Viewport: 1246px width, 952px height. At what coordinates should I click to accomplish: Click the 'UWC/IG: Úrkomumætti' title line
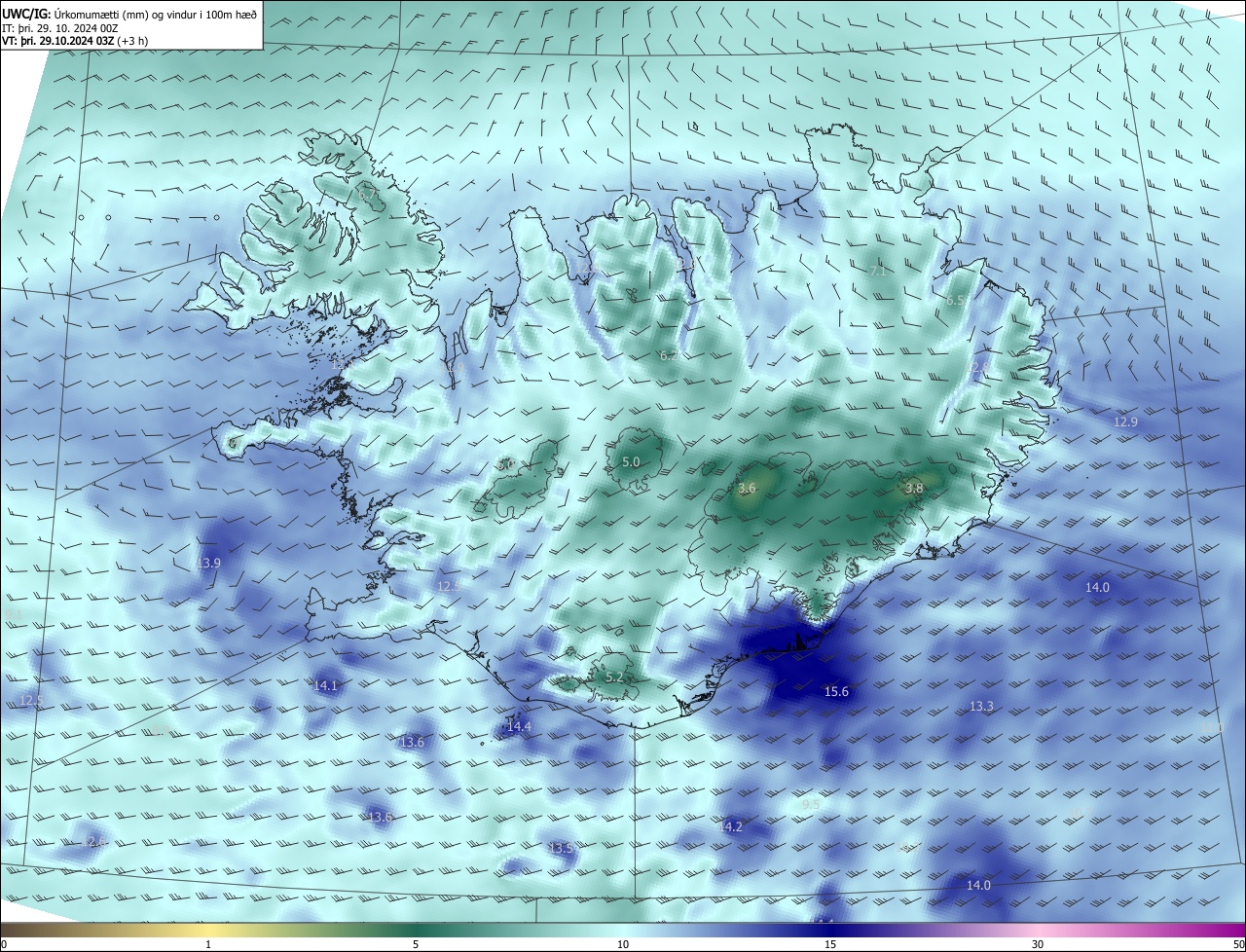129,14
